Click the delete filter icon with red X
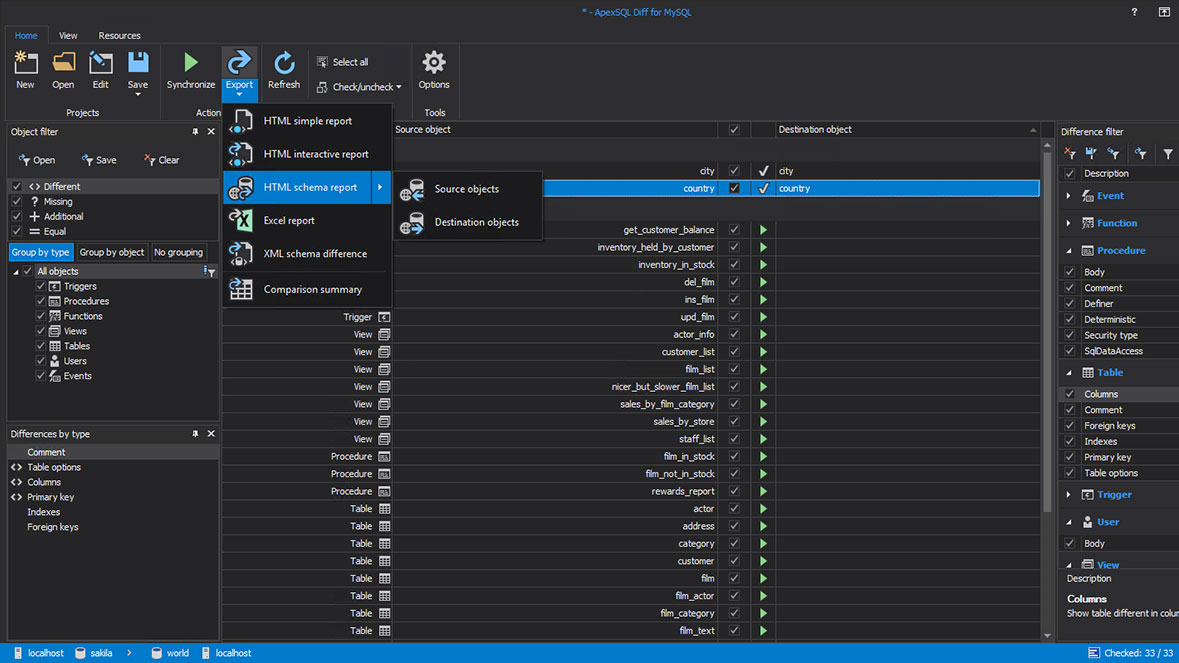 tap(1069, 153)
